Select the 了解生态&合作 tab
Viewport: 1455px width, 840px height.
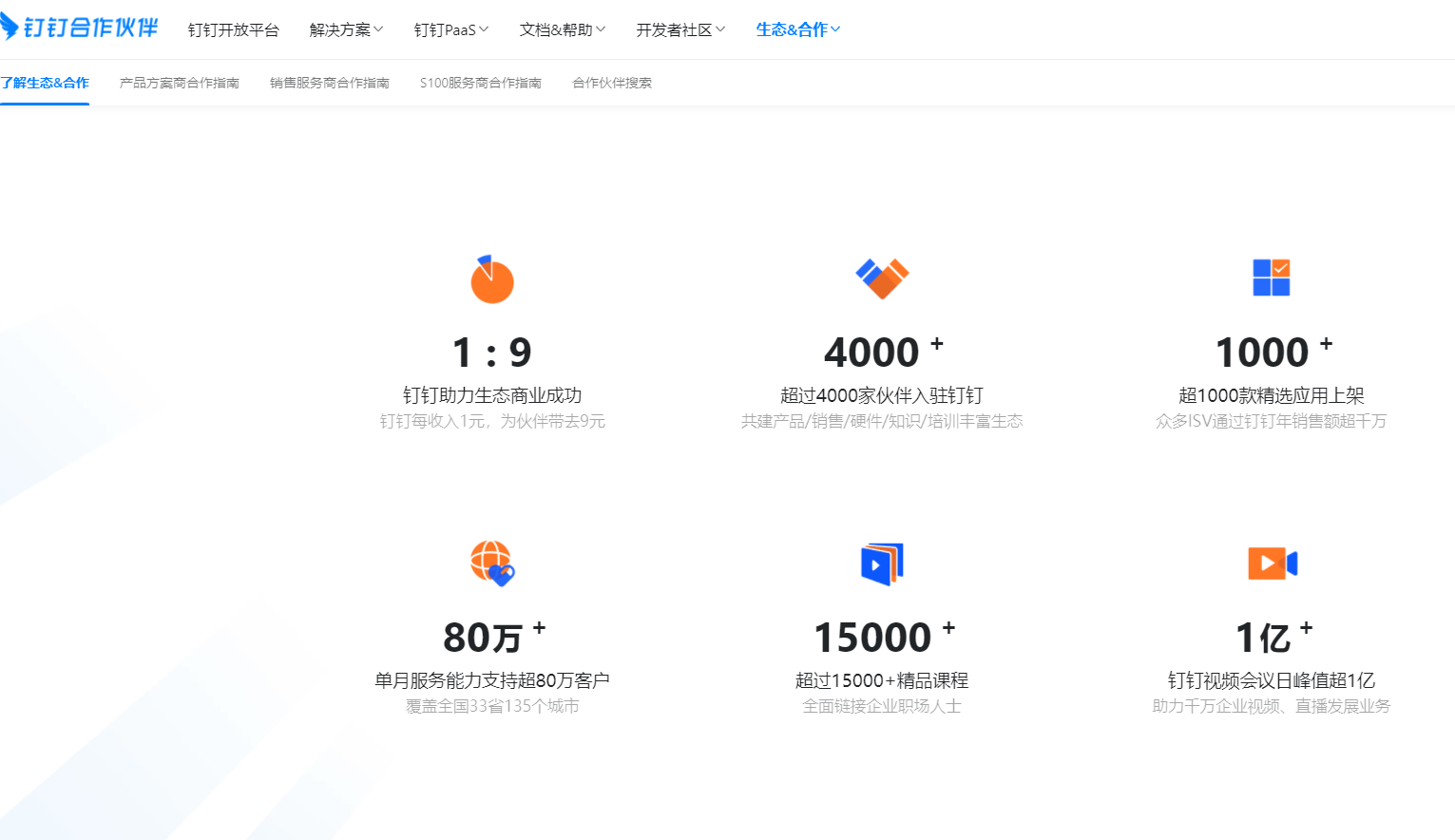45,83
